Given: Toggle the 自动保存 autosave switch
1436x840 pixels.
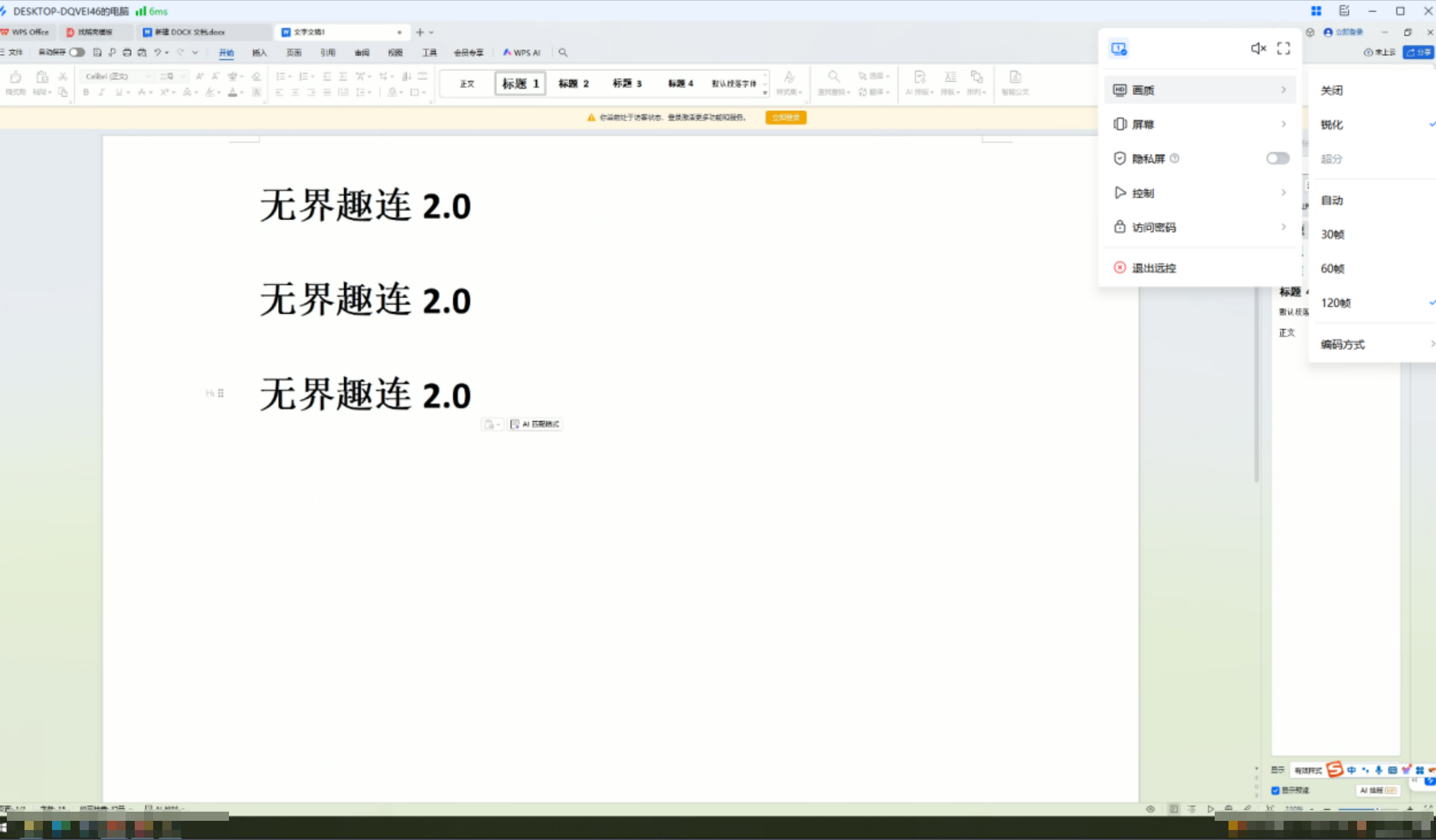Looking at the screenshot, I should pyautogui.click(x=77, y=53).
